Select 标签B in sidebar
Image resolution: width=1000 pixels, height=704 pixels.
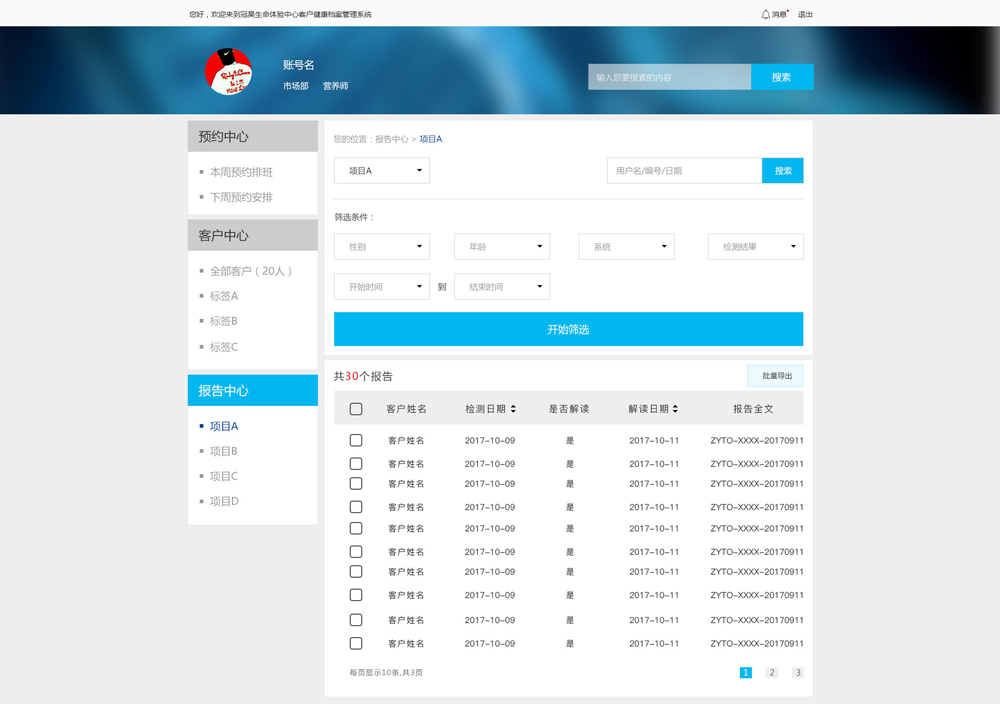click(224, 321)
